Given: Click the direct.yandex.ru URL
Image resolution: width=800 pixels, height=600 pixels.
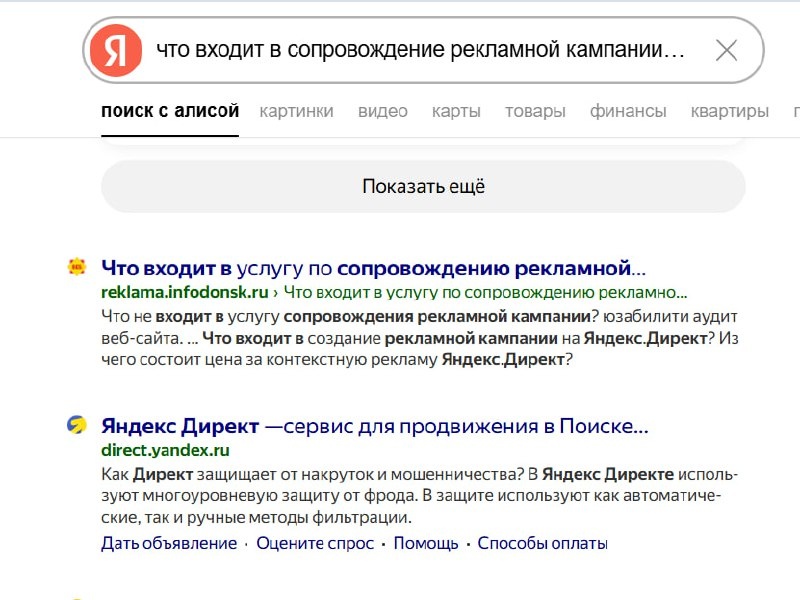Looking at the screenshot, I should (165, 451).
